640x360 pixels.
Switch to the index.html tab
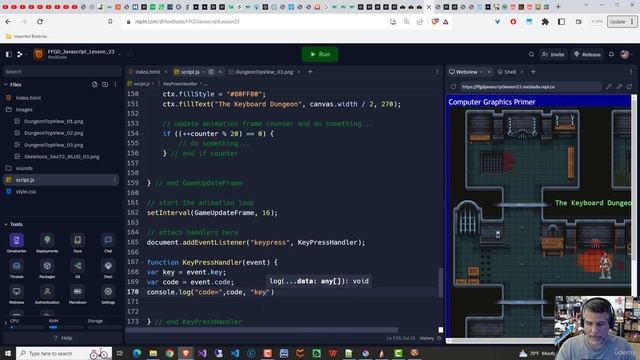[147, 72]
